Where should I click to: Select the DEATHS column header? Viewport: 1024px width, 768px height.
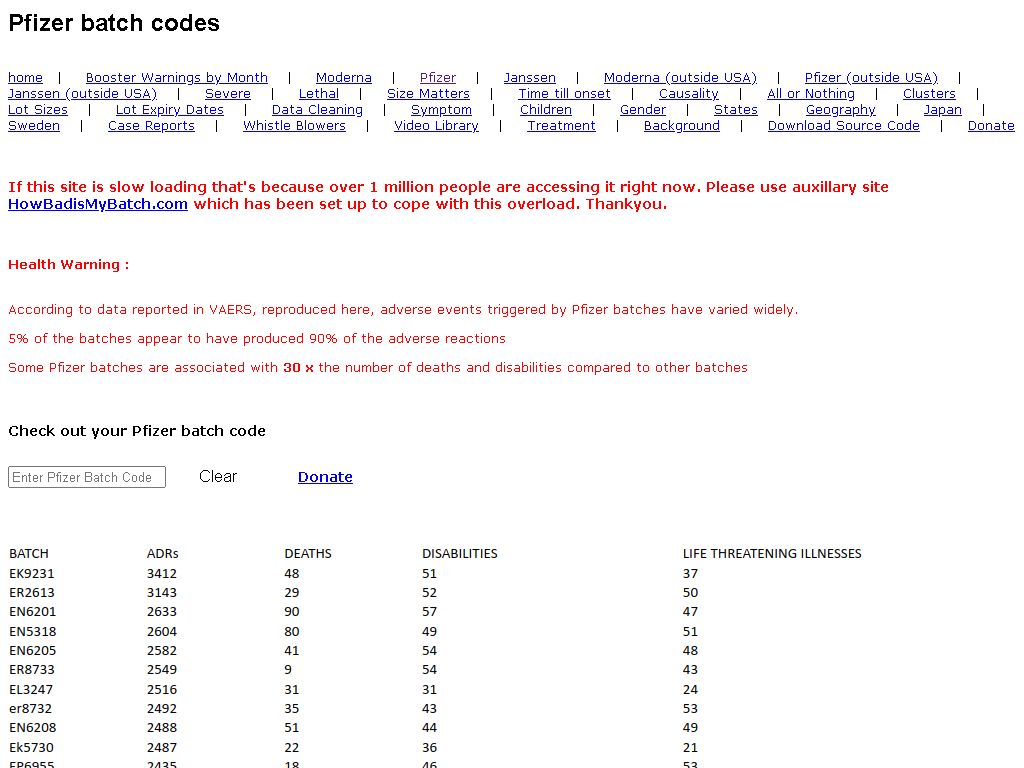coord(308,554)
